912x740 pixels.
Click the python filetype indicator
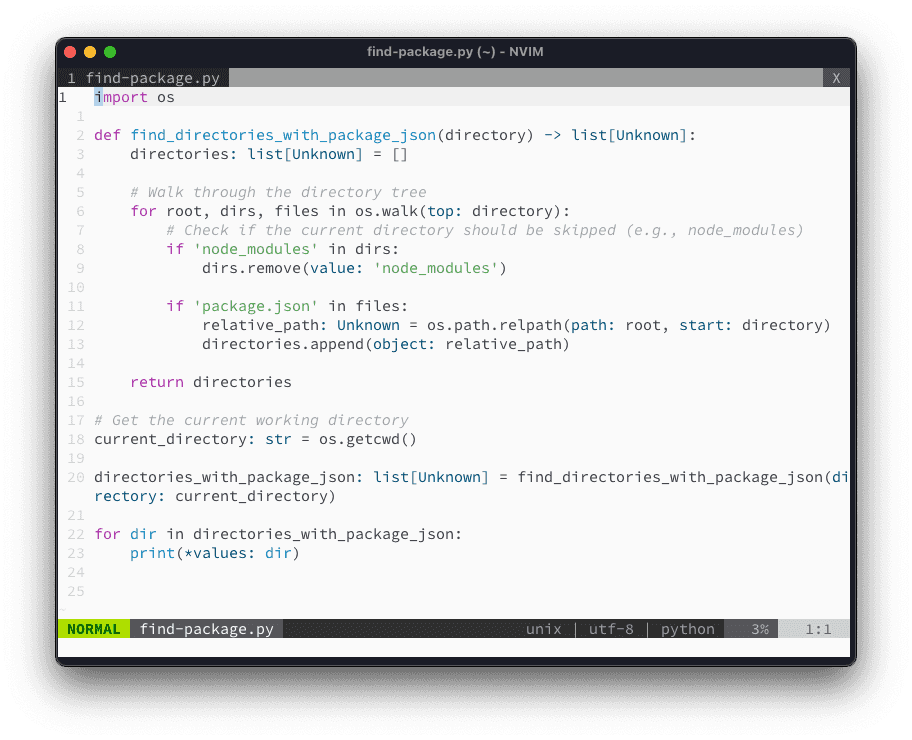tap(687, 629)
